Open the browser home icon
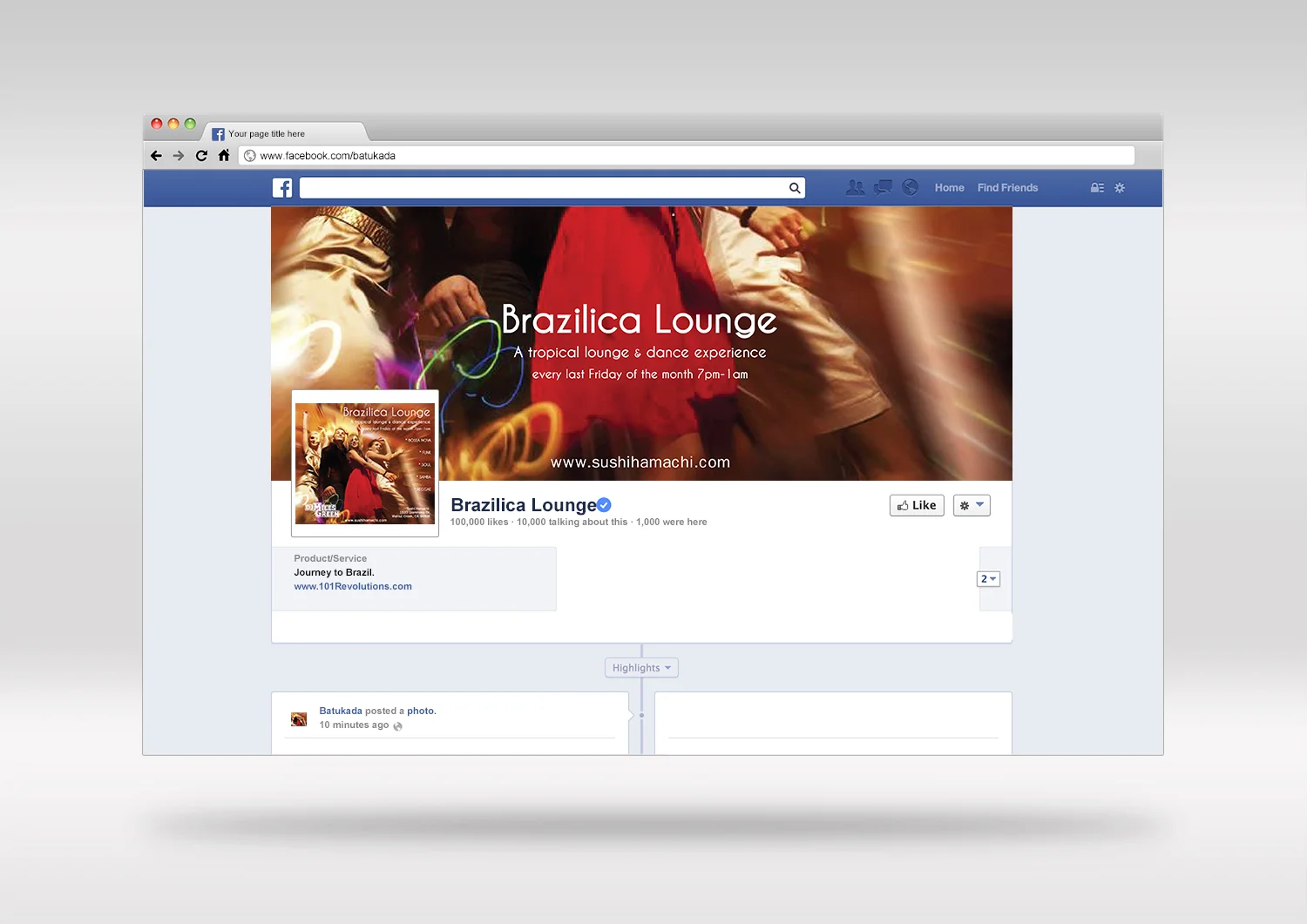 tap(224, 155)
